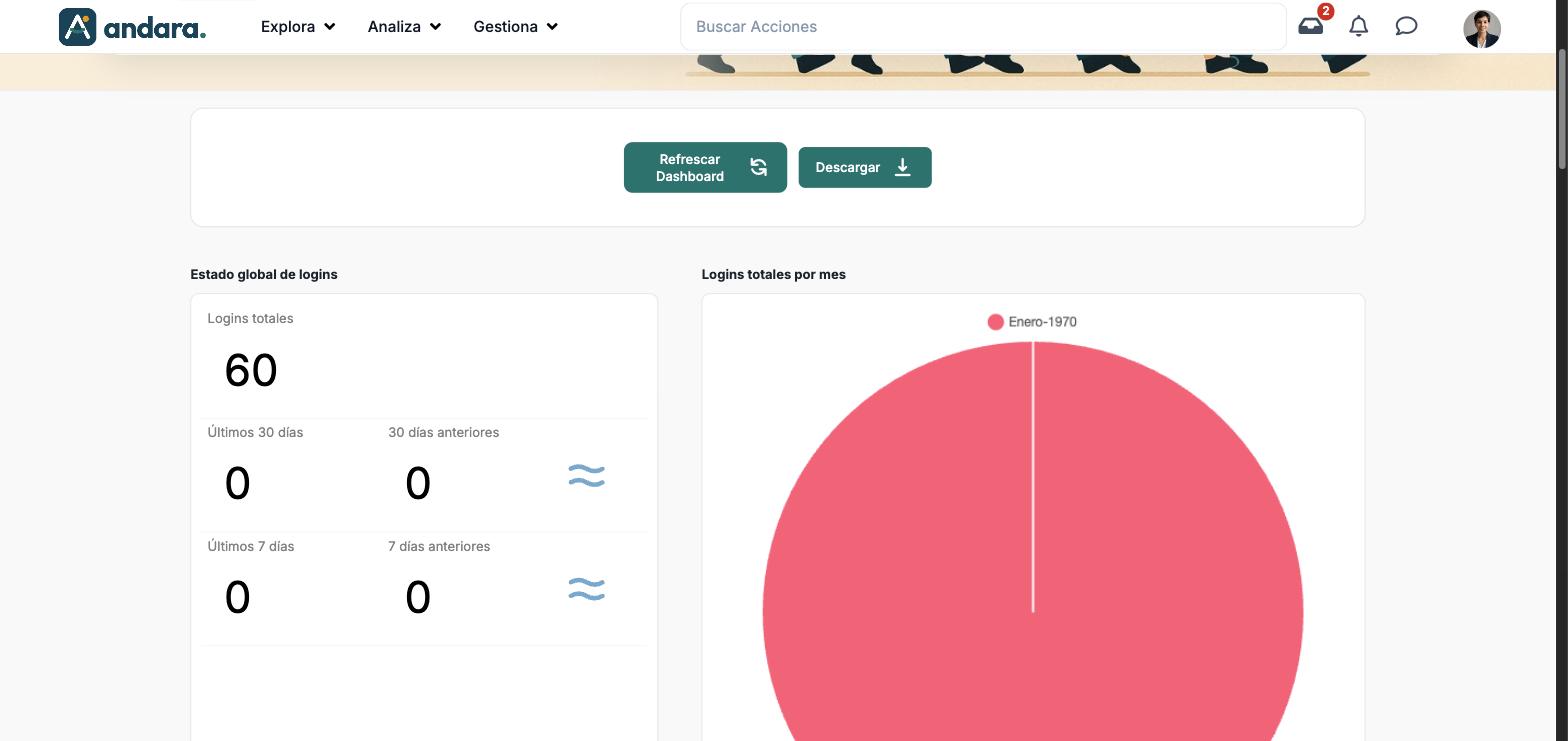1568x741 pixels.
Task: Focus the Buscar Acciones search field
Action: click(983, 27)
